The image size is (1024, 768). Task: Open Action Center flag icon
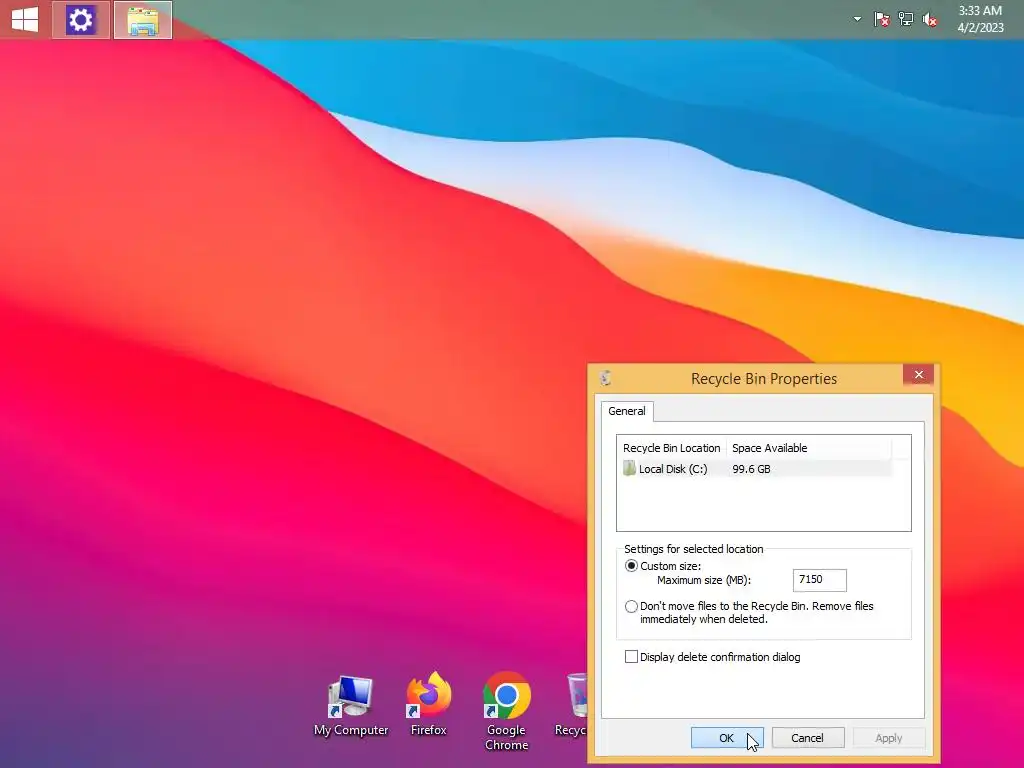(881, 20)
